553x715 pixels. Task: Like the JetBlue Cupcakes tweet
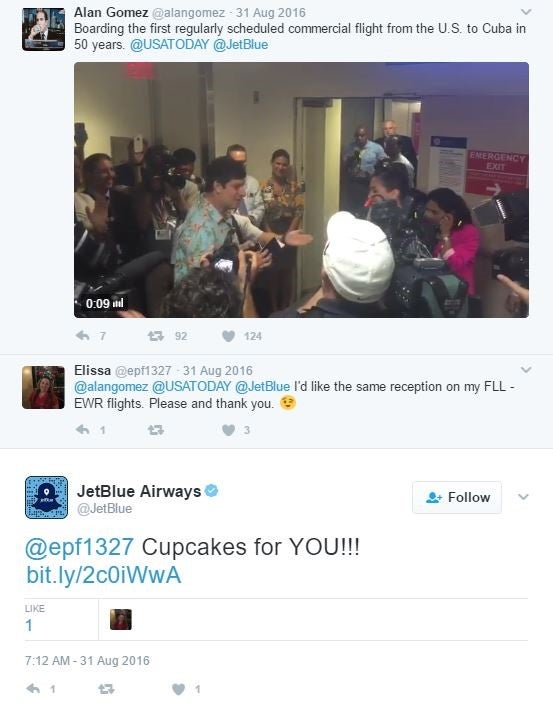[179, 689]
